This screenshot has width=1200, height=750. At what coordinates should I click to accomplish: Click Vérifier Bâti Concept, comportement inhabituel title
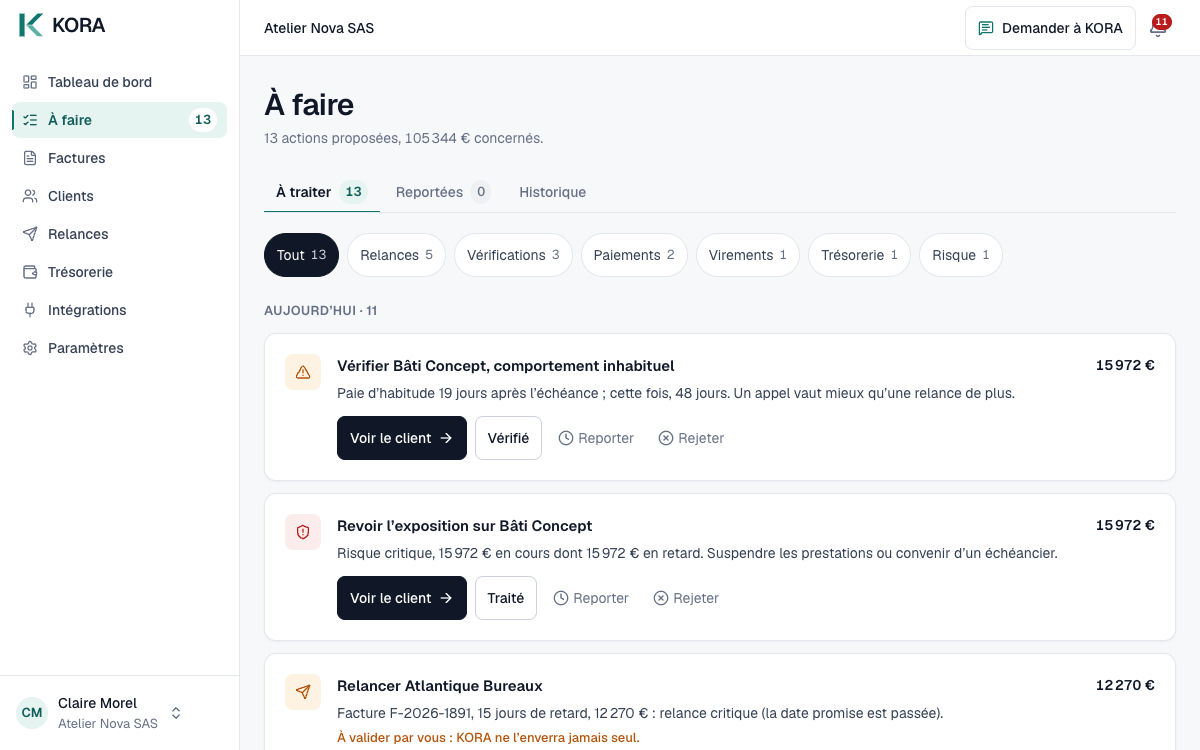(506, 366)
